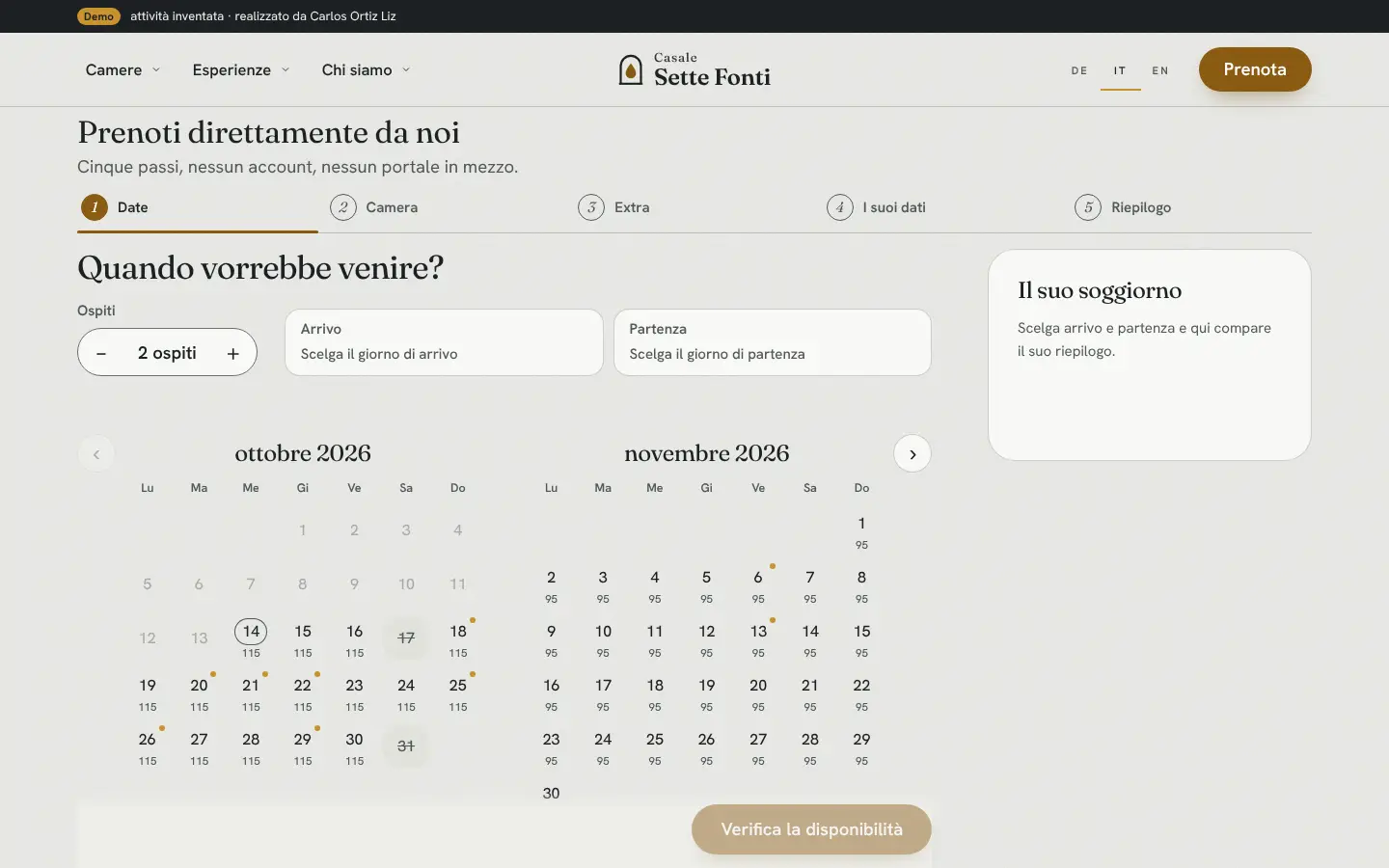Click the 'Prenoti direttamente da noi' heading

pyautogui.click(x=268, y=132)
